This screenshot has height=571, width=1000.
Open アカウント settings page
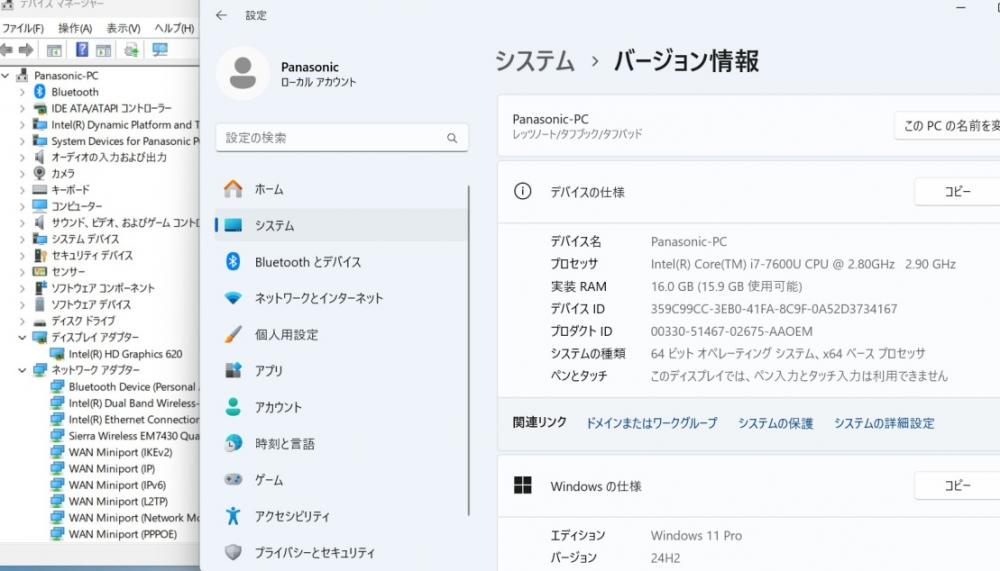(342, 407)
